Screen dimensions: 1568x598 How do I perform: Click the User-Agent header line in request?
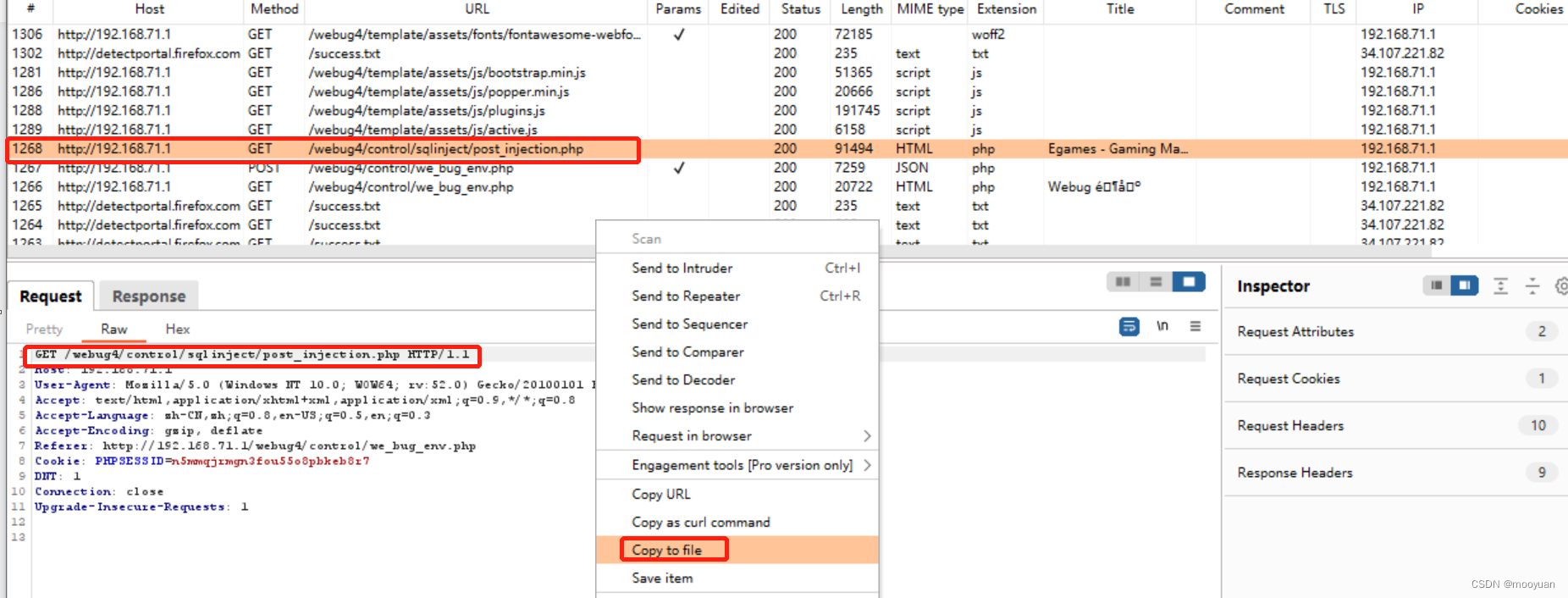click(314, 385)
